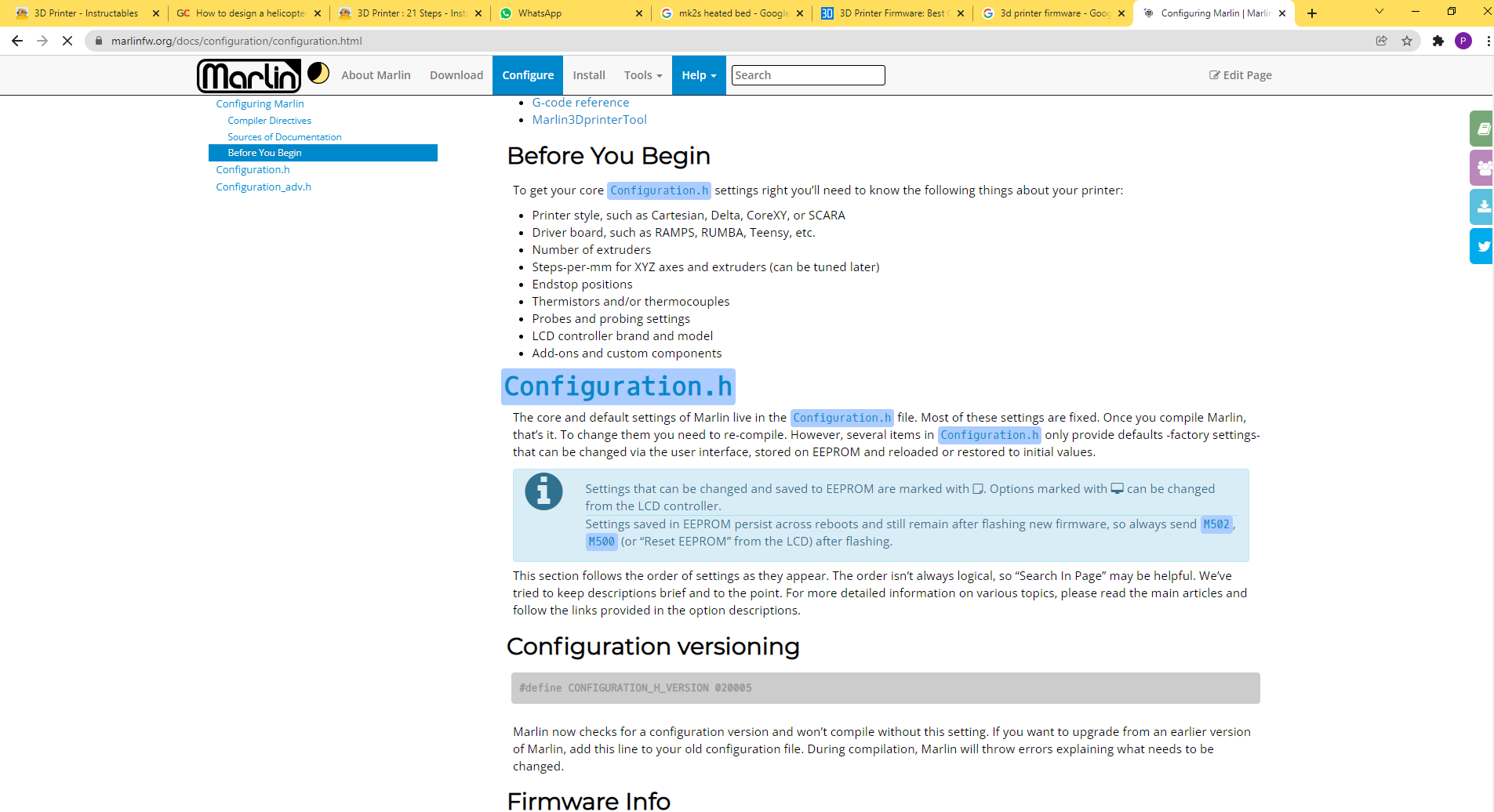The width and height of the screenshot is (1494, 812).
Task: Share this page icon in address bar
Action: click(x=1382, y=41)
